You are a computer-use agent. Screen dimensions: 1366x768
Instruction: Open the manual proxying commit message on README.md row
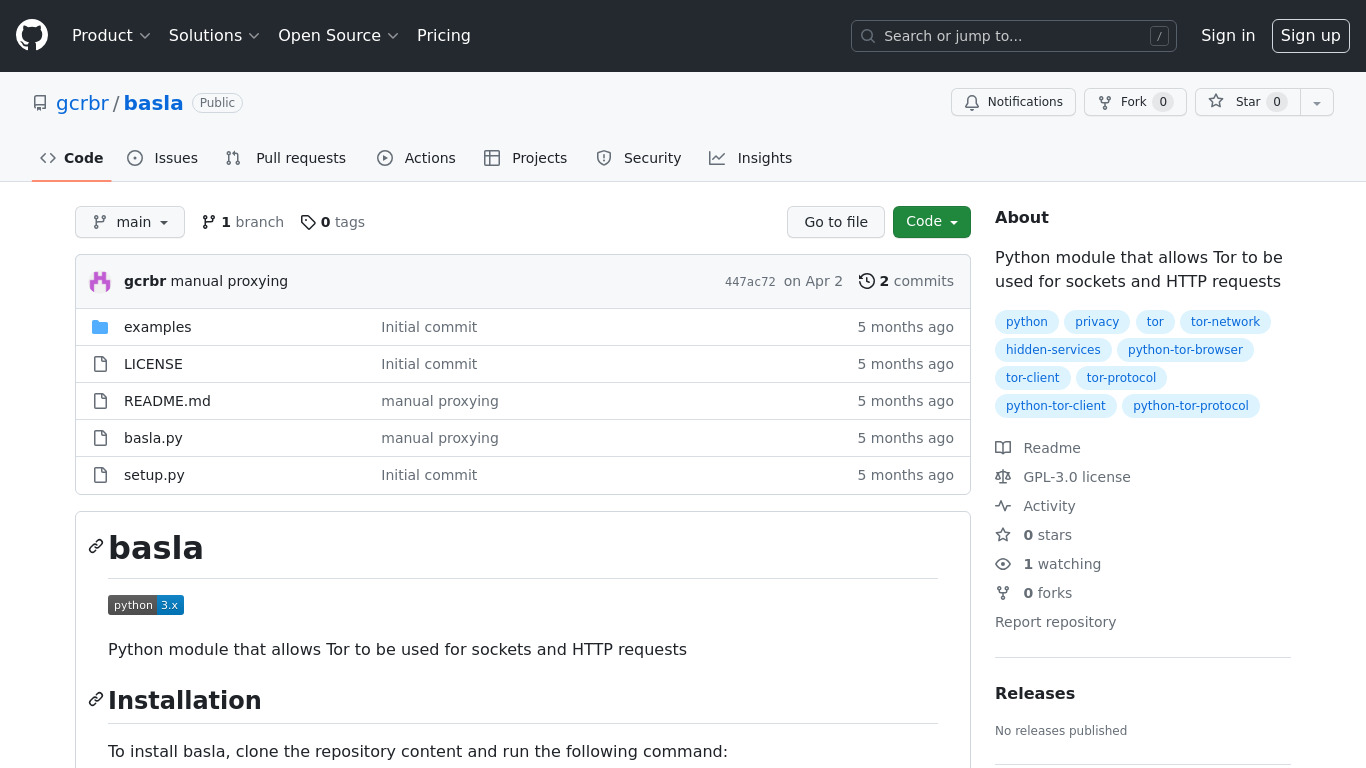pyautogui.click(x=440, y=401)
